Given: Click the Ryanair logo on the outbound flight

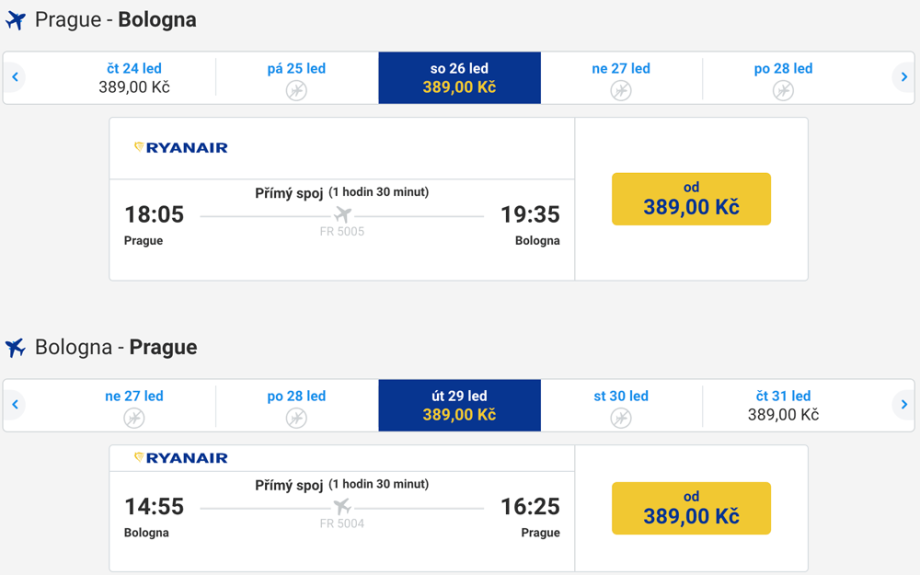Looking at the screenshot, I should click(181, 148).
